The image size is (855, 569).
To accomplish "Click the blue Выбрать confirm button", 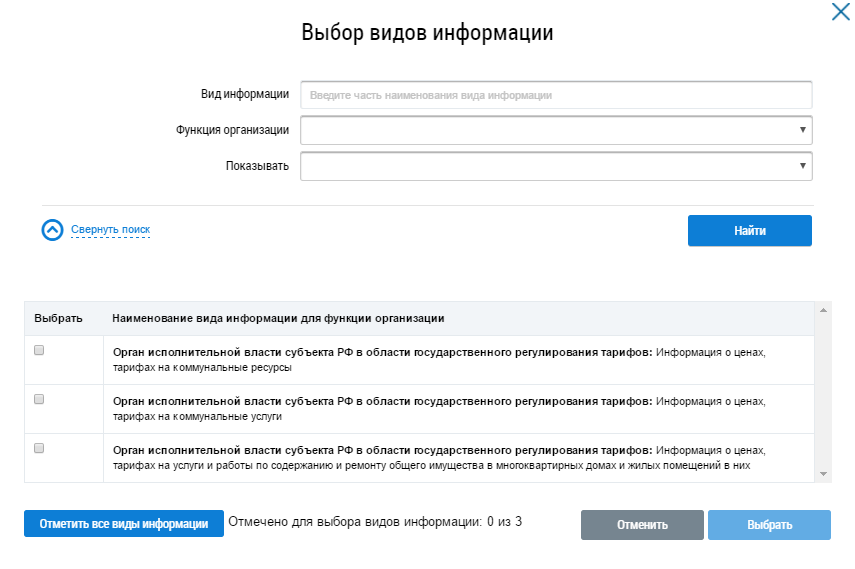I will pyautogui.click(x=769, y=525).
